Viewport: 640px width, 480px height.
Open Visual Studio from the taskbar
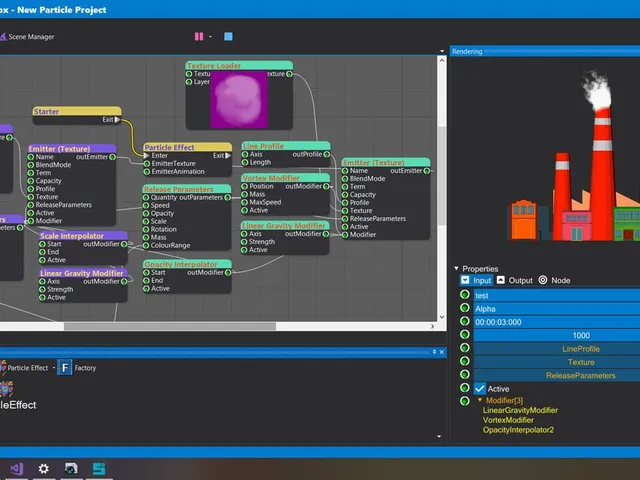[x=16, y=469]
